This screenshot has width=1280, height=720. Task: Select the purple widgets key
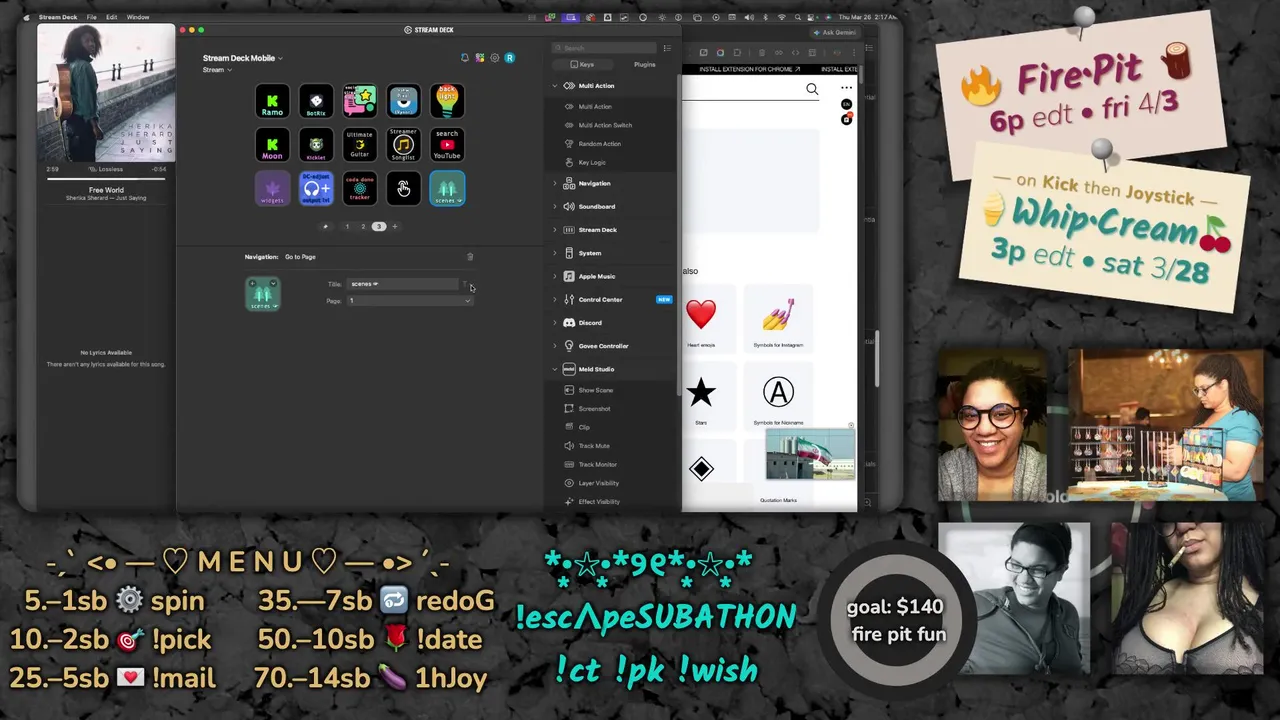pyautogui.click(x=272, y=188)
